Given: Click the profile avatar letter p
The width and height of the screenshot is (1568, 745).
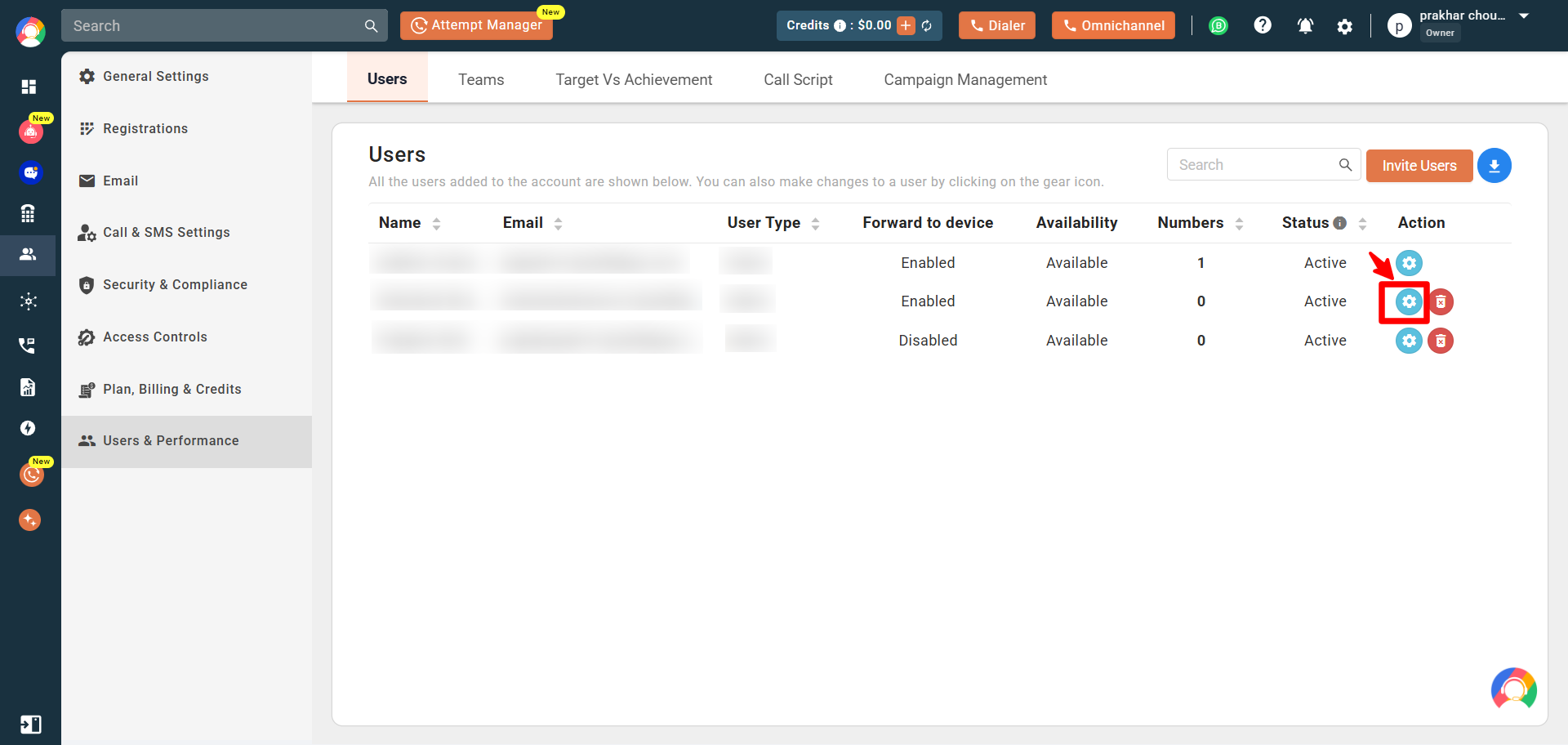Looking at the screenshot, I should point(1399,26).
